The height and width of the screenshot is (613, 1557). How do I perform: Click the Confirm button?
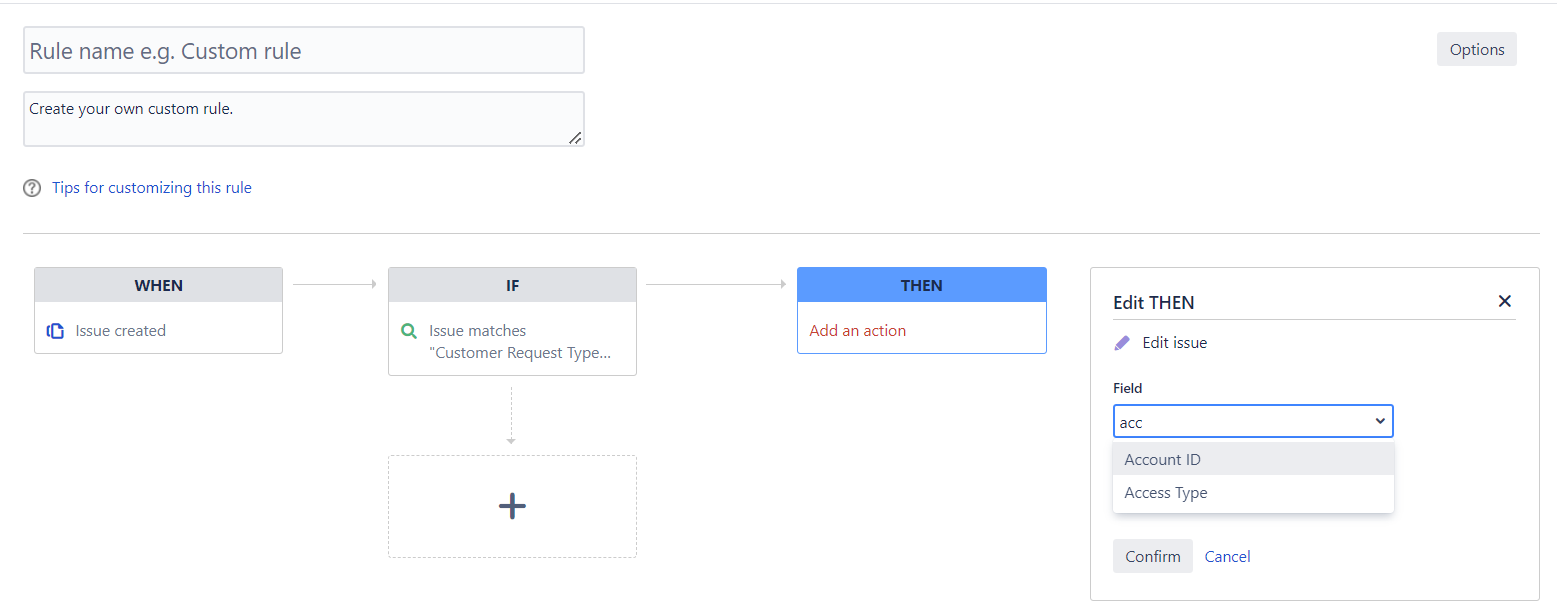point(1152,556)
